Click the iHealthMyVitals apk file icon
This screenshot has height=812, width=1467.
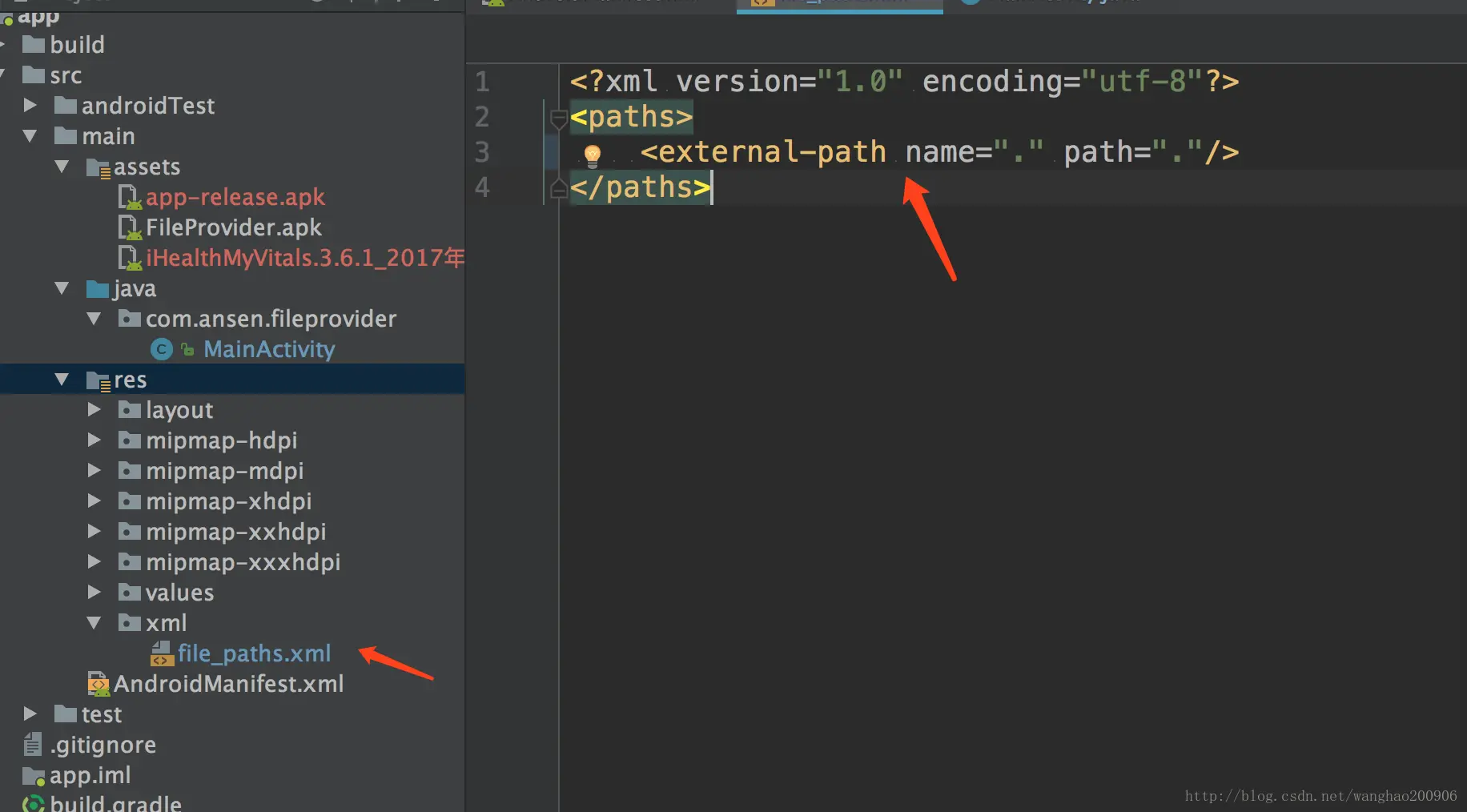(x=130, y=259)
